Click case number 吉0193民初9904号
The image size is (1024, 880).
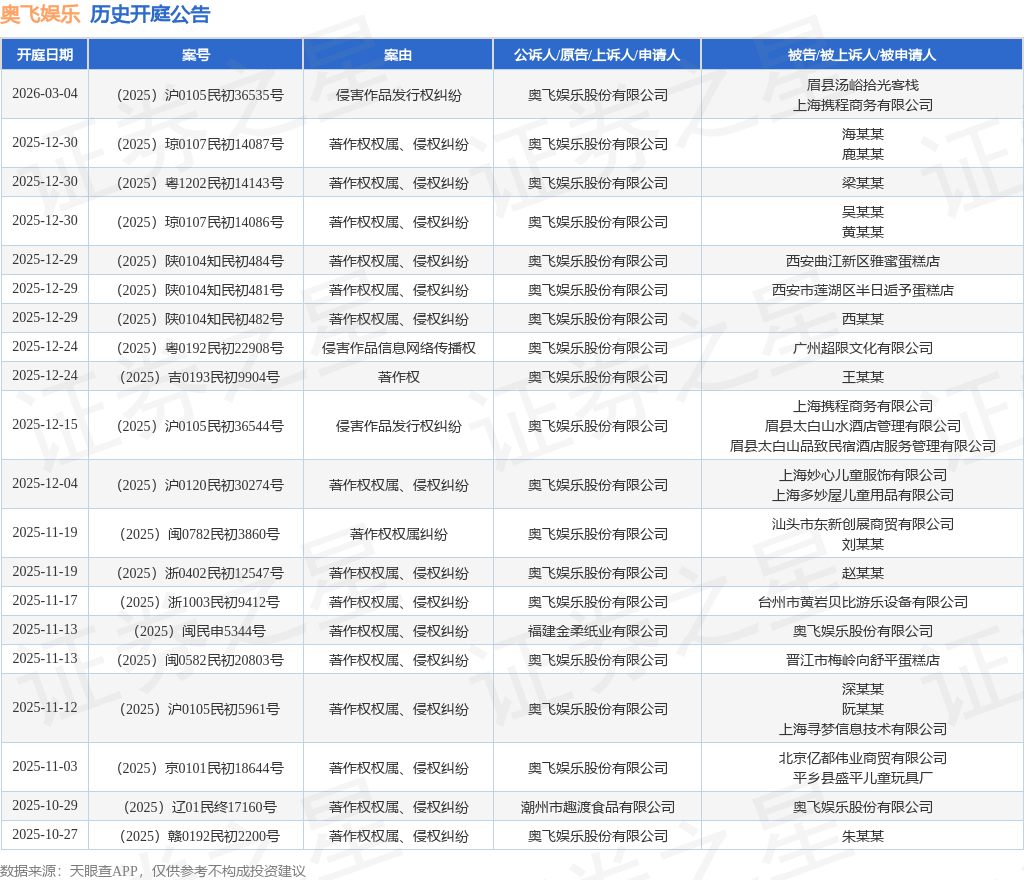pyautogui.click(x=200, y=377)
